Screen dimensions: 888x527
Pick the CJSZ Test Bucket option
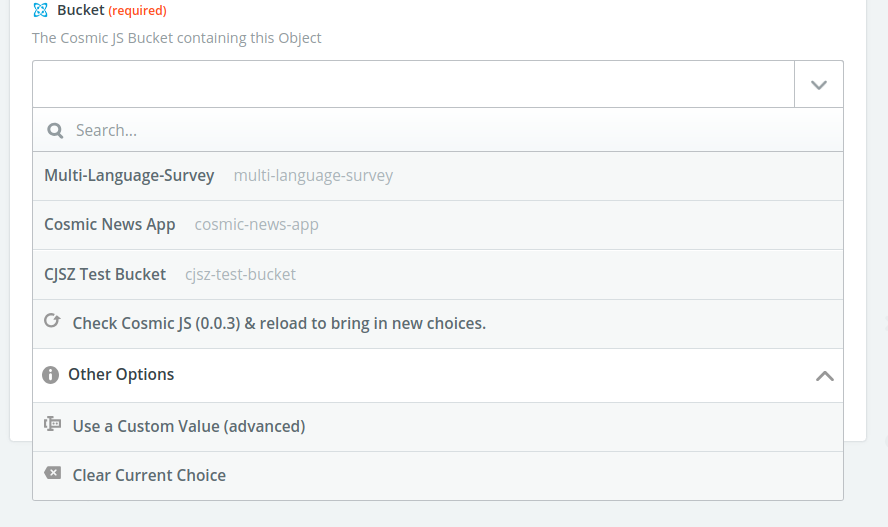(x=105, y=274)
